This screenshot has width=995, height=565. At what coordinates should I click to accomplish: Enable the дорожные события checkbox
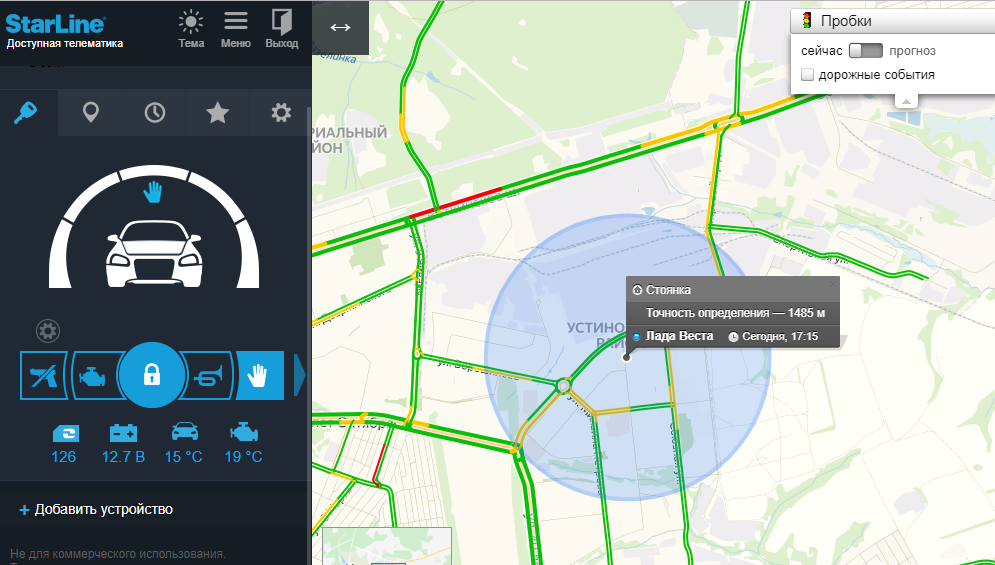807,75
